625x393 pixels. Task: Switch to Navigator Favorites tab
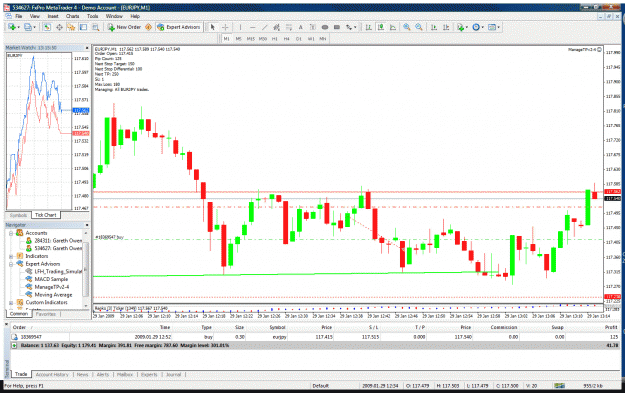click(46, 314)
